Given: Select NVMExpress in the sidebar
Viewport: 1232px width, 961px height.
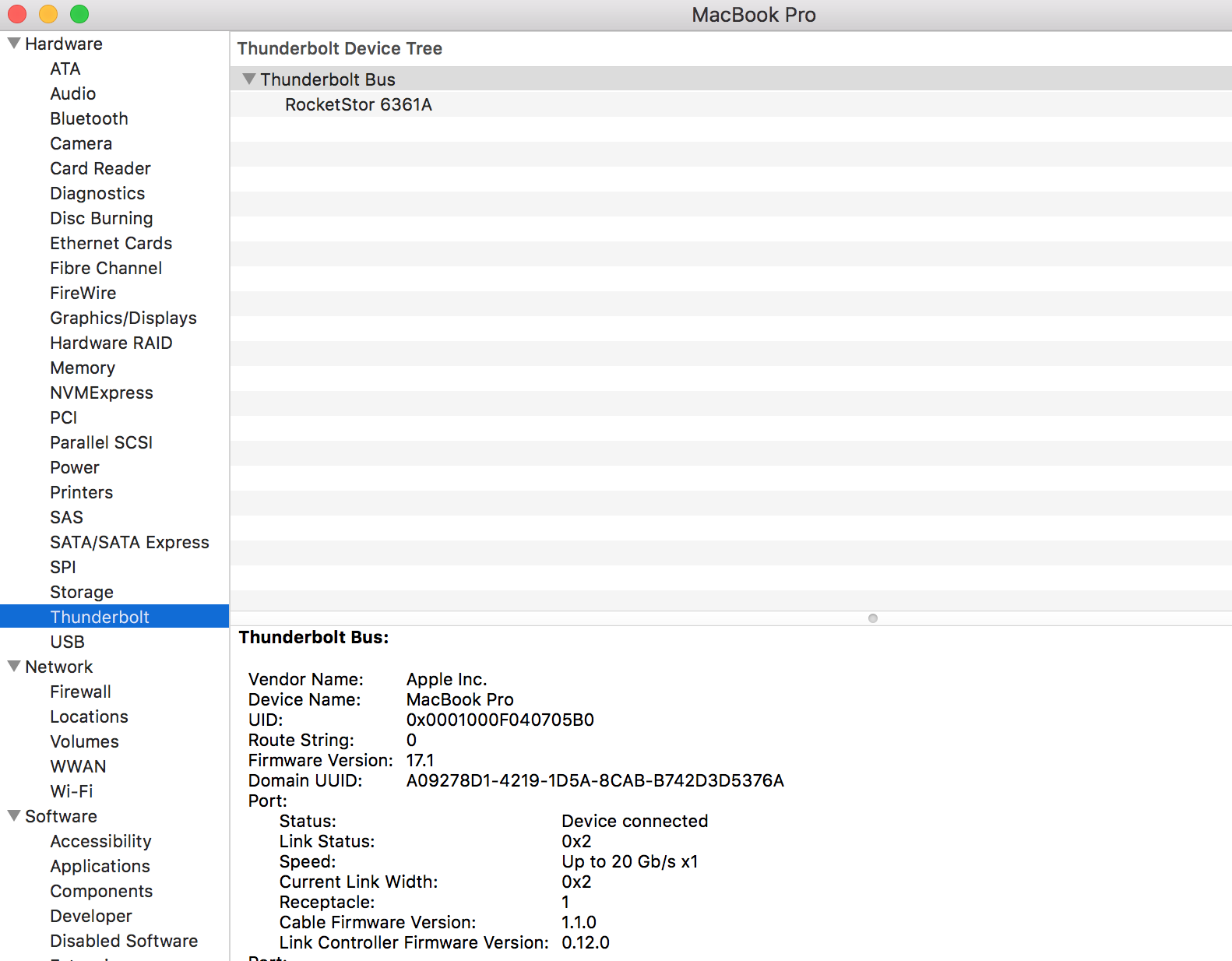Looking at the screenshot, I should click(101, 392).
